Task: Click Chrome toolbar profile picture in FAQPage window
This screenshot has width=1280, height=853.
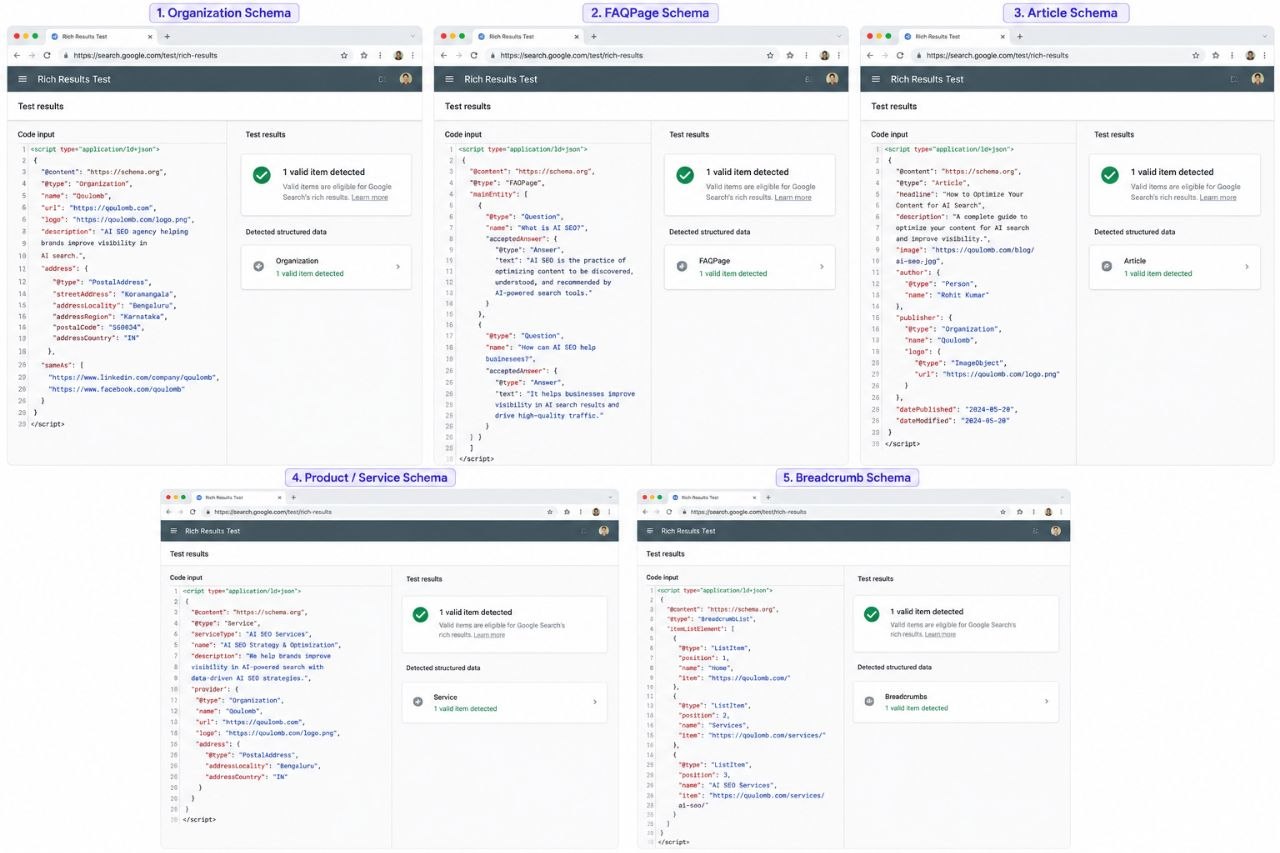Action: 825,55
